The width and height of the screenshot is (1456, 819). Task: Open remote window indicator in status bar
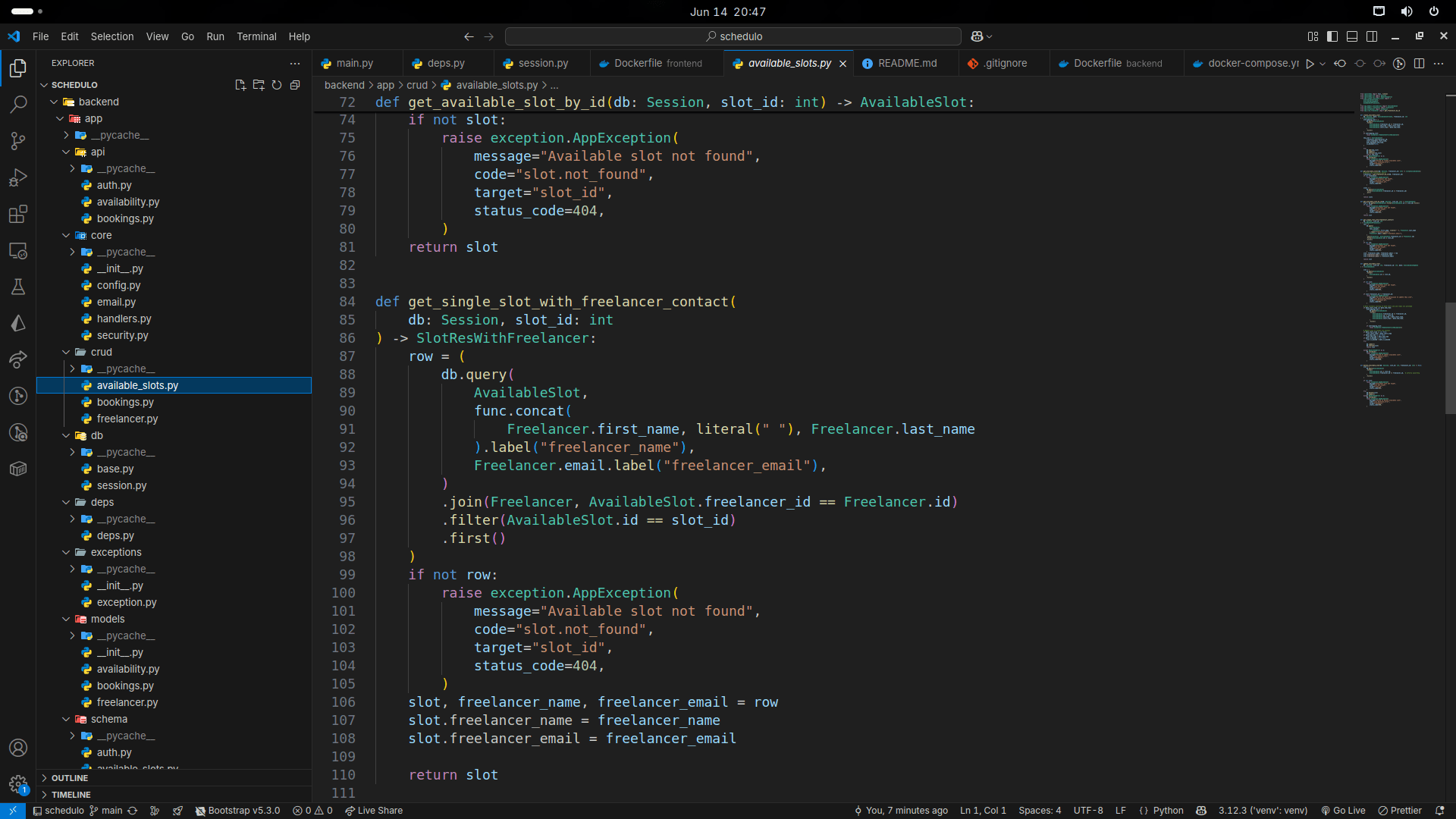click(x=13, y=811)
